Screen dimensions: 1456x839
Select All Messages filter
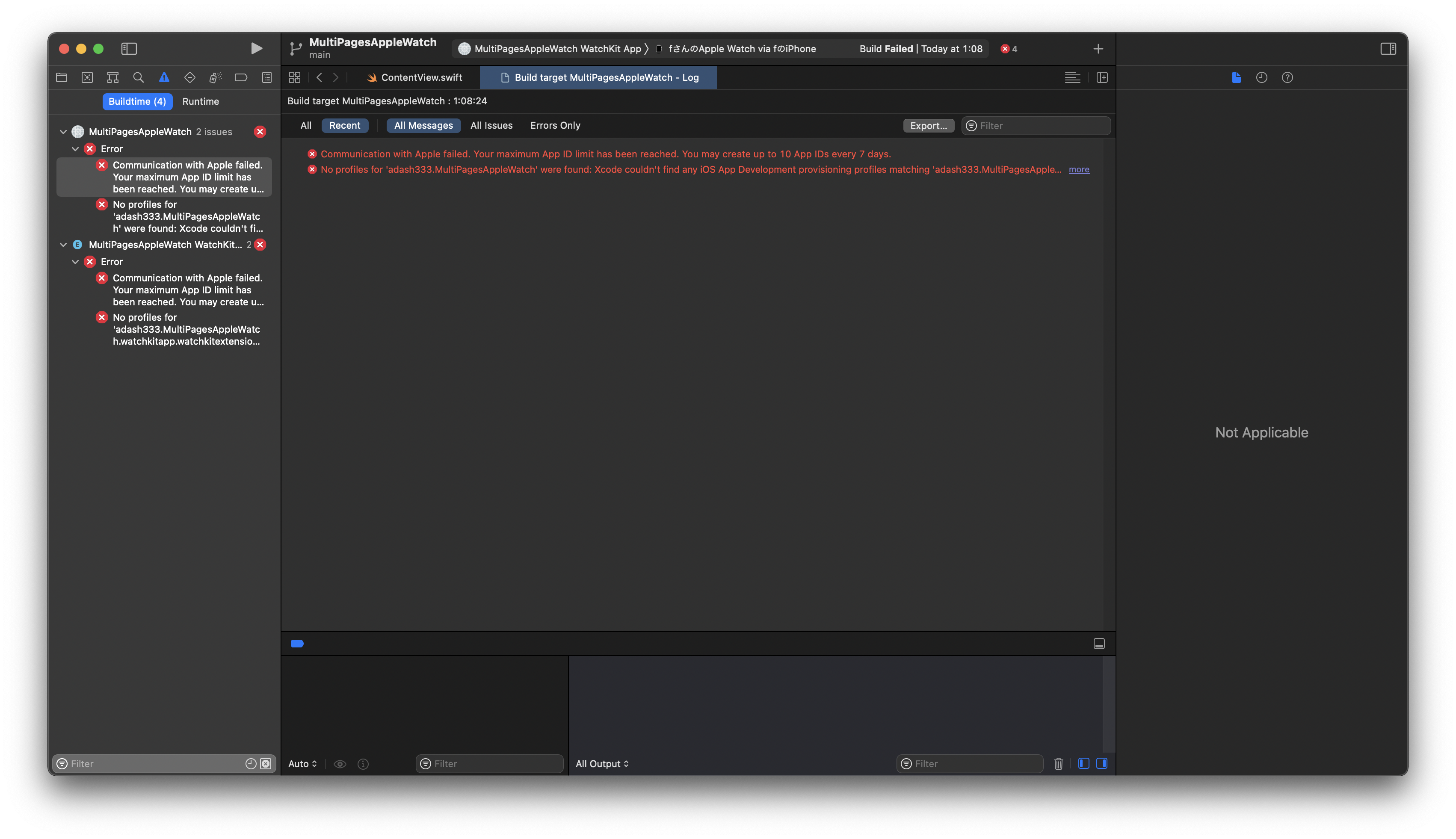[x=423, y=126]
